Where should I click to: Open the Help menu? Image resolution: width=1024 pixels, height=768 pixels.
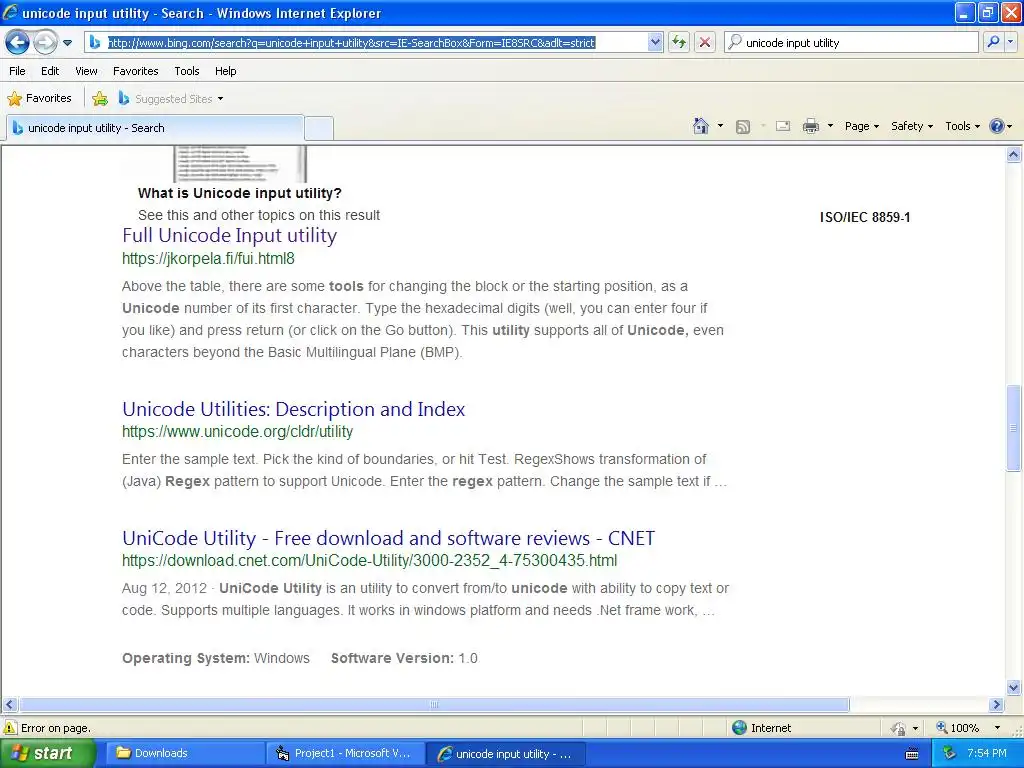point(225,71)
